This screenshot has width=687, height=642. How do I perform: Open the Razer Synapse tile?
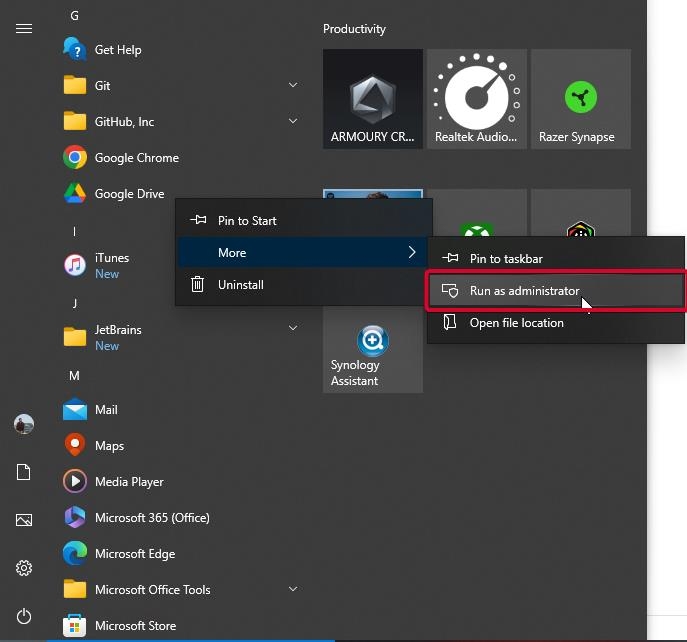click(x=581, y=99)
